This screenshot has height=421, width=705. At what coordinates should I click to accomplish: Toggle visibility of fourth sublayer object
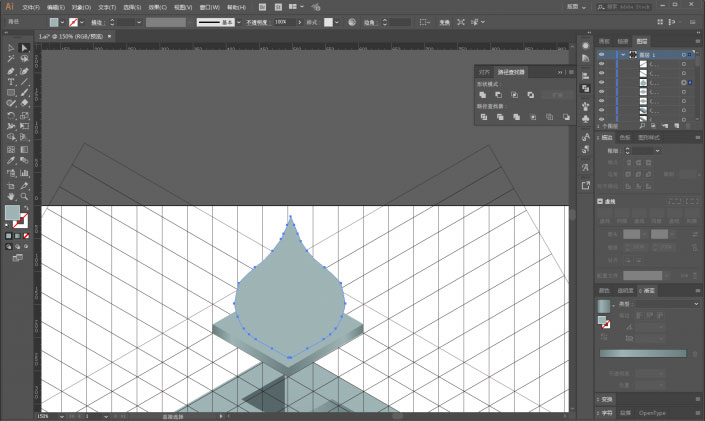click(602, 92)
